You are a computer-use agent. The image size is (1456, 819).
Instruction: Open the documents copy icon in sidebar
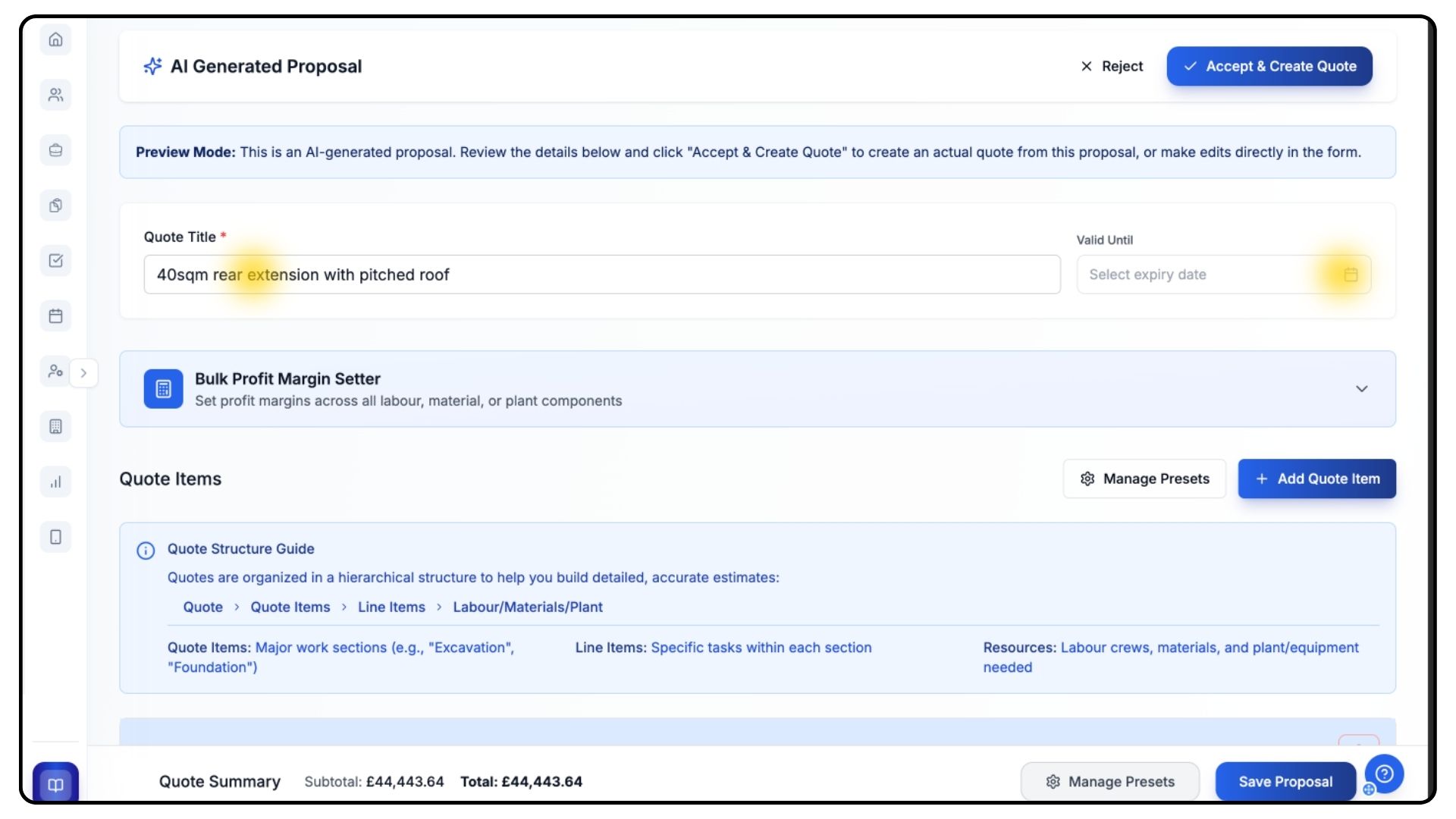pos(55,206)
